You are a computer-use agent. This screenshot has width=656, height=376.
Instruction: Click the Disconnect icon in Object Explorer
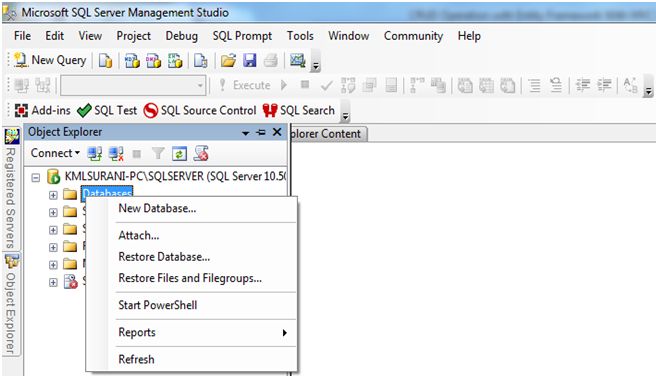pos(116,154)
